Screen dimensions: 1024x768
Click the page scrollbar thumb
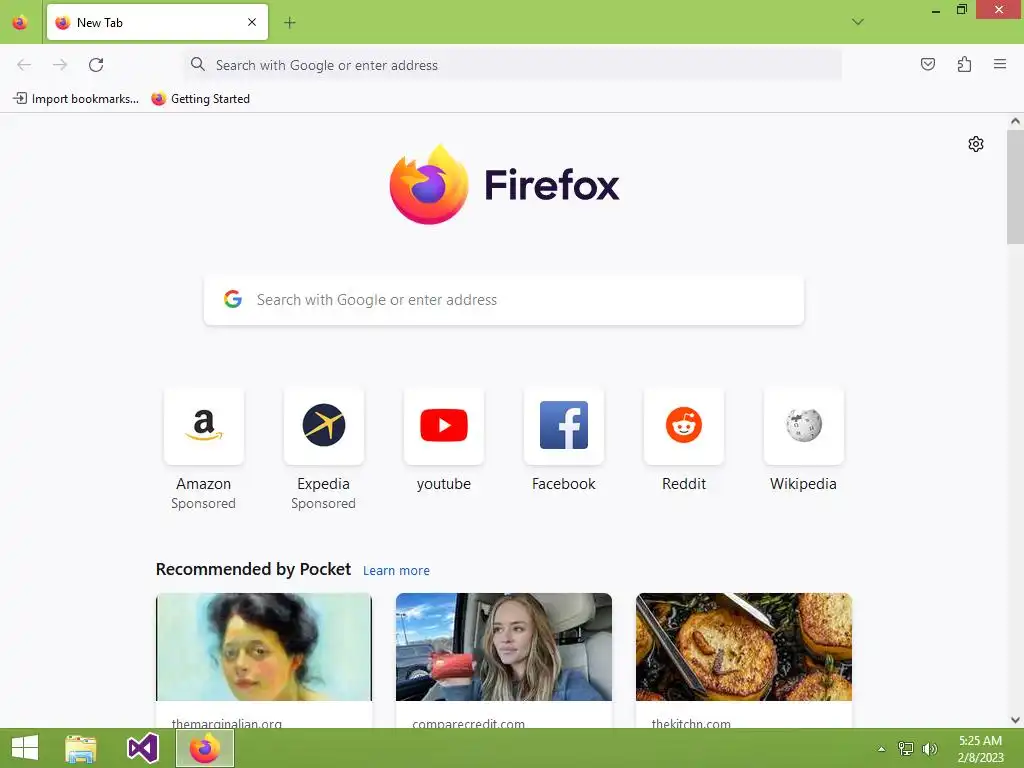(x=1015, y=187)
